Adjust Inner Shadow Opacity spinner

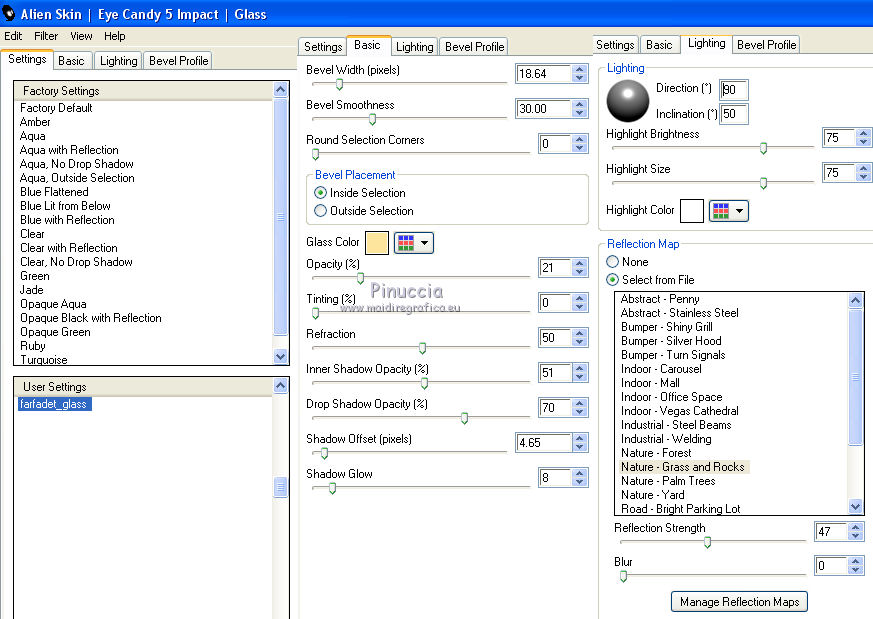pyautogui.click(x=580, y=372)
